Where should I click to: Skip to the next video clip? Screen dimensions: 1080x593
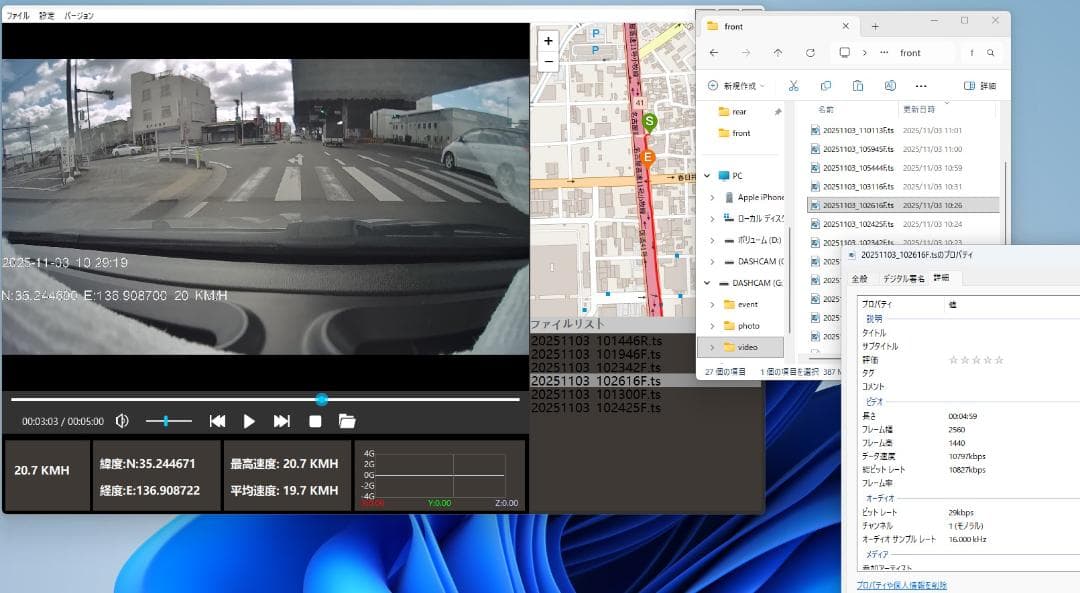point(282,421)
